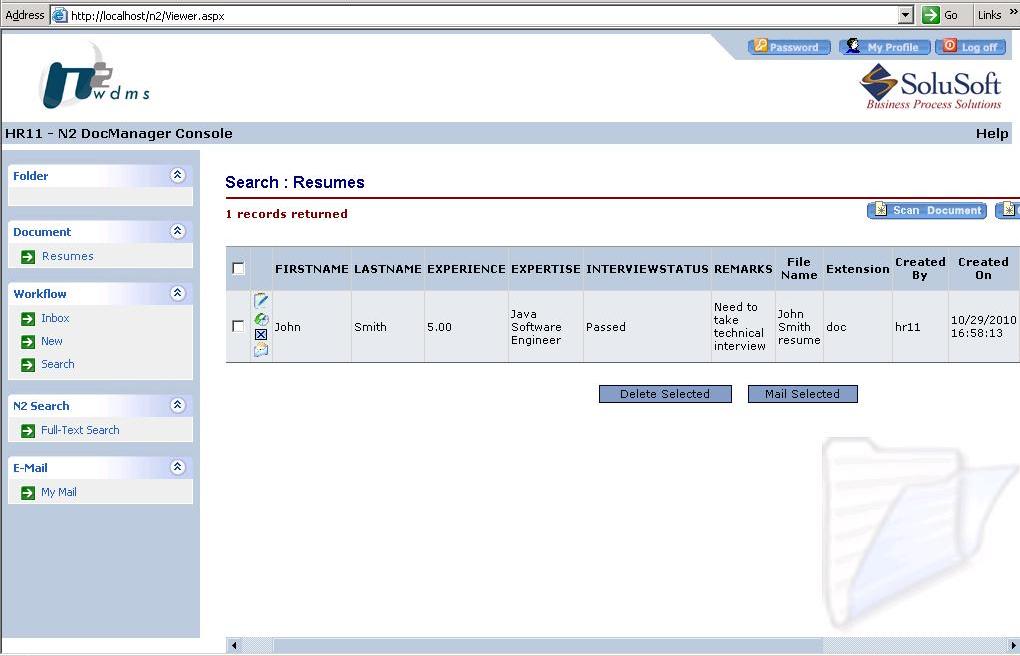Click the horizontal scrollbar right arrow

click(x=1012, y=646)
